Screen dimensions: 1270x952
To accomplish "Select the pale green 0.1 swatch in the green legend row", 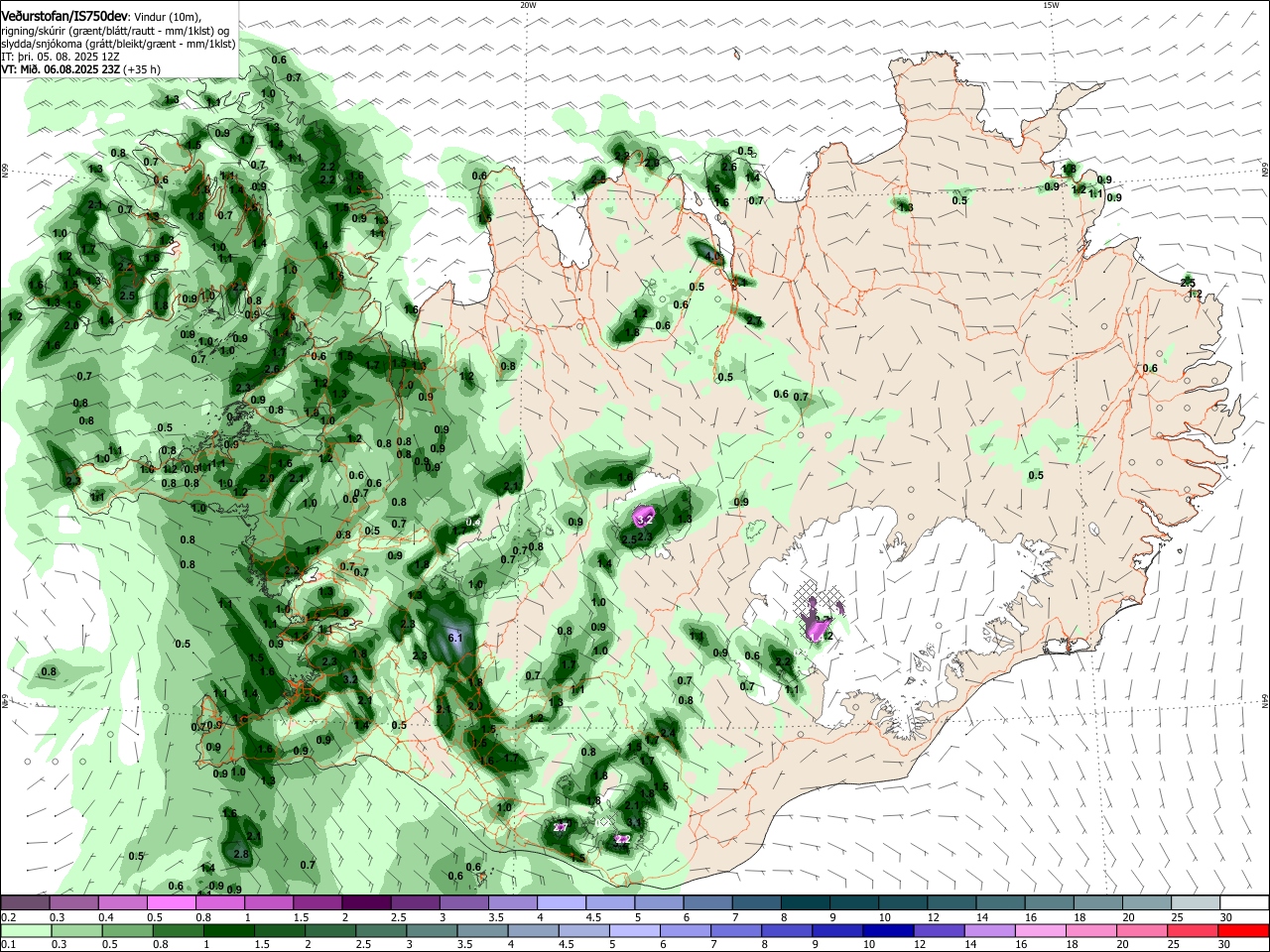I will [24, 930].
